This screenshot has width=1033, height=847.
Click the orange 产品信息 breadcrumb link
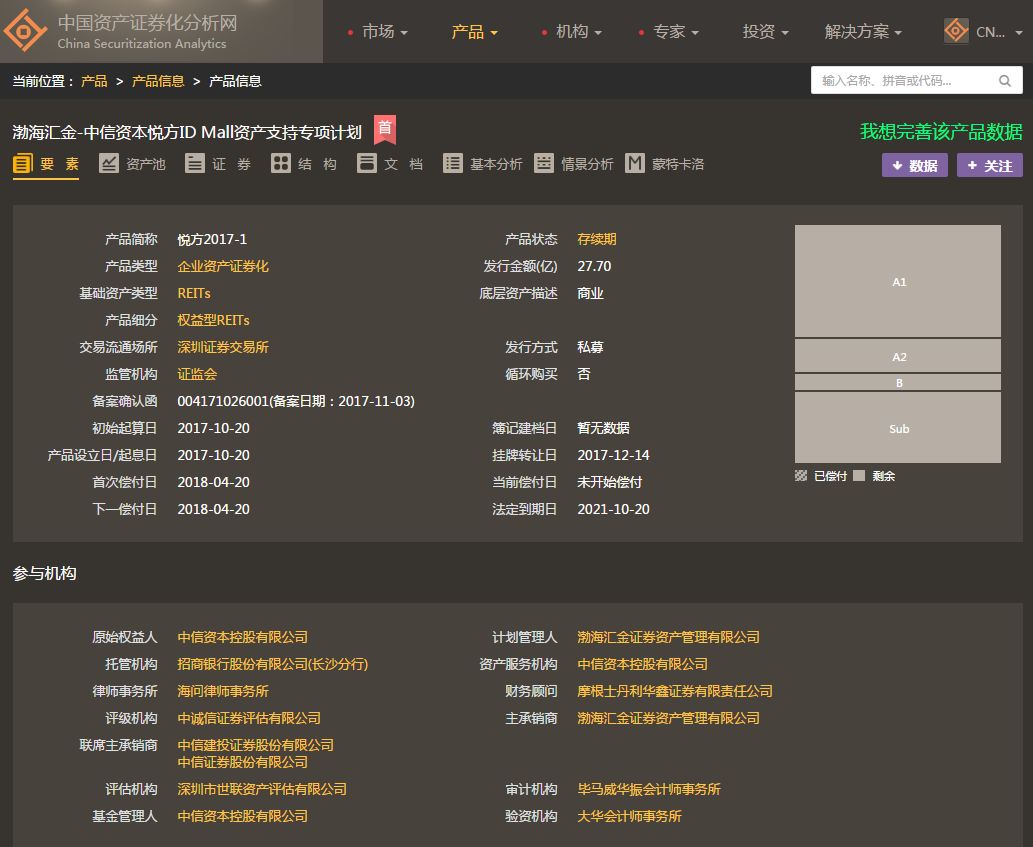158,81
